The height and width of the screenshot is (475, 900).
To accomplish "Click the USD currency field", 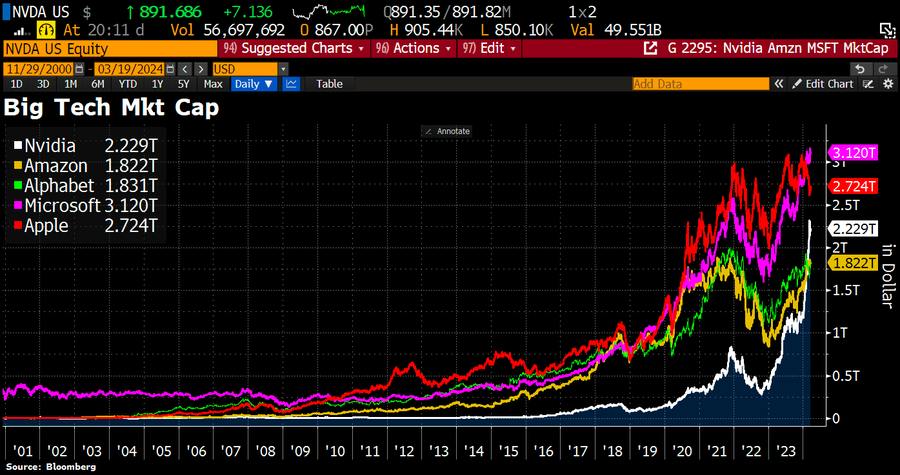I will [x=245, y=69].
